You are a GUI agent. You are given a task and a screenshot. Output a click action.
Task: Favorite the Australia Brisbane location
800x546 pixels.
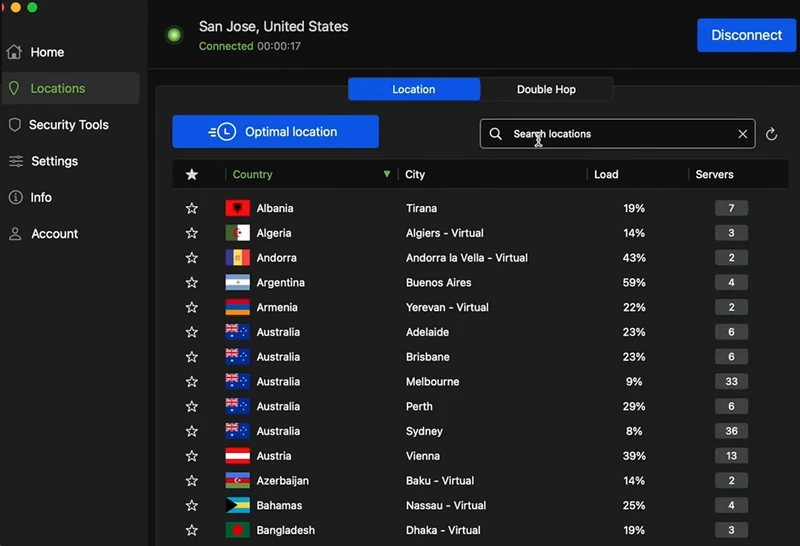coord(192,357)
